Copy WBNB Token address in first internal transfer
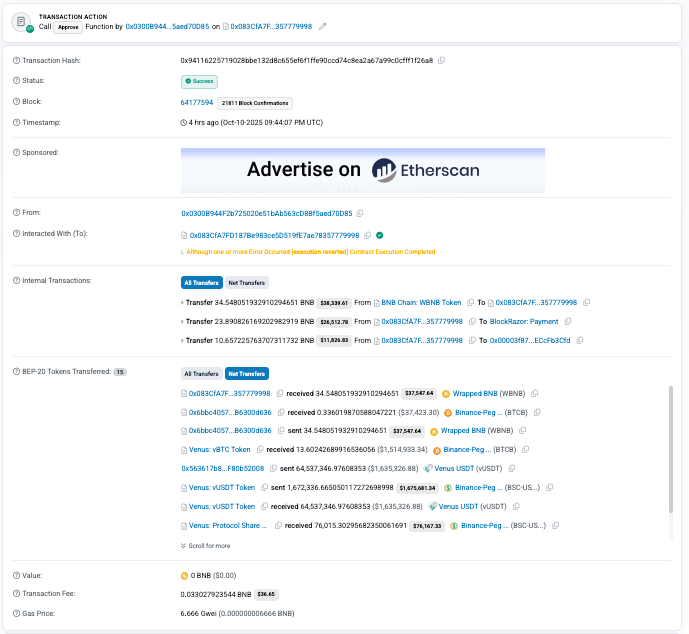This screenshot has height=634, width=689. [471, 302]
